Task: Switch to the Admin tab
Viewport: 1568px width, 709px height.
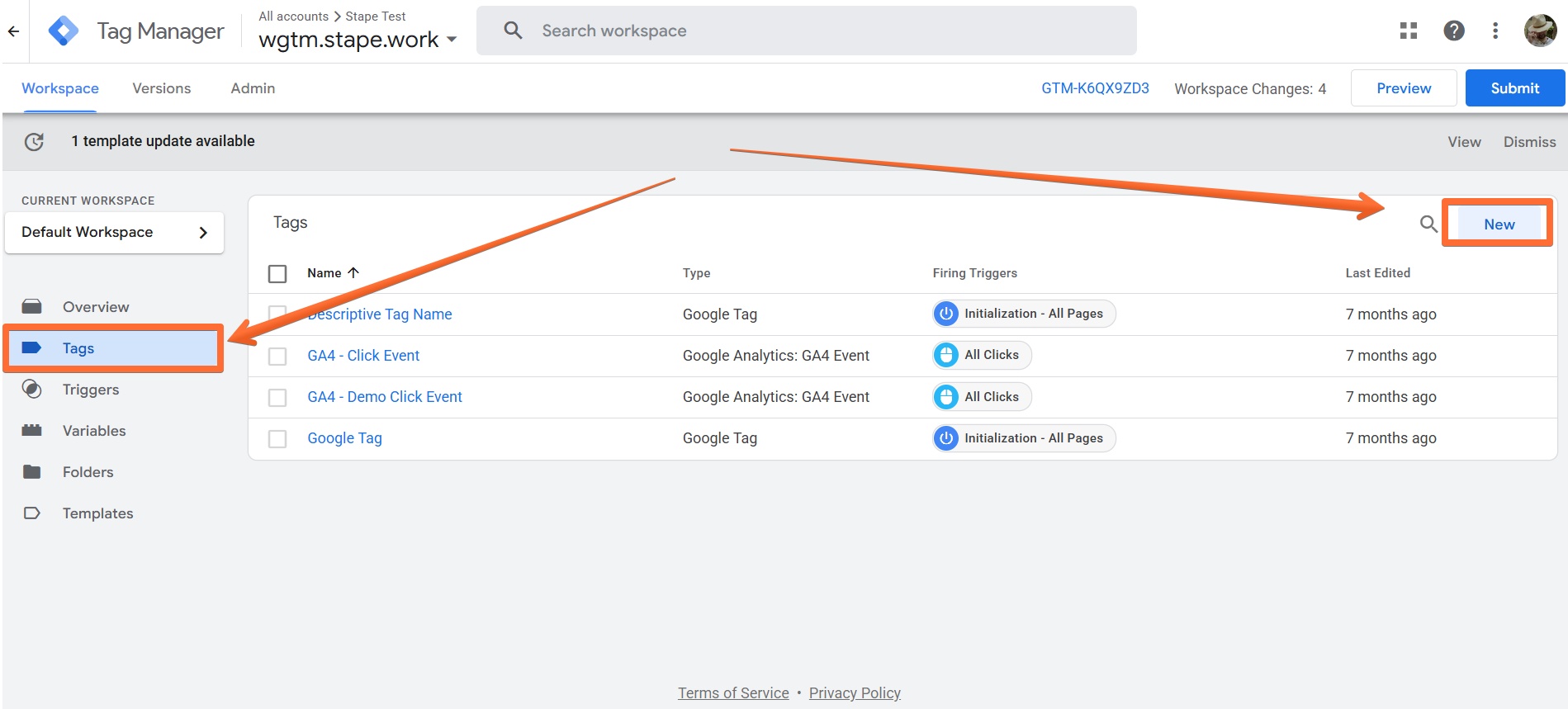Action: (253, 88)
